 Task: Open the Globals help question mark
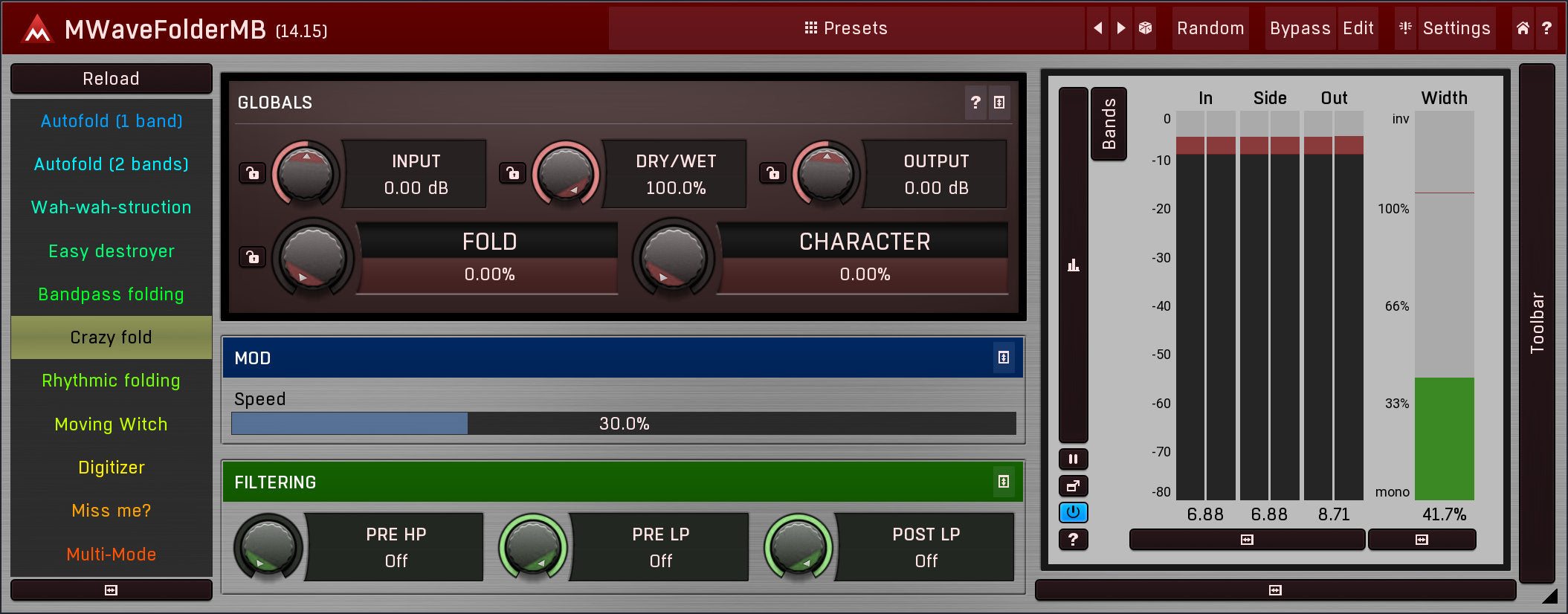point(975,103)
